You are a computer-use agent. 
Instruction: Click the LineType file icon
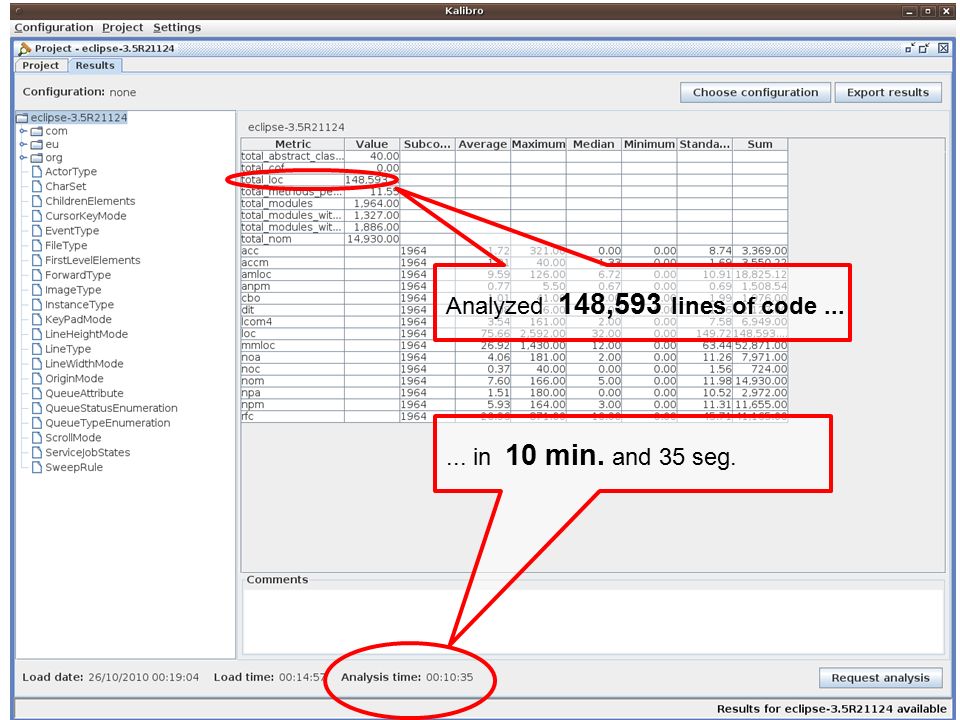[x=37, y=349]
